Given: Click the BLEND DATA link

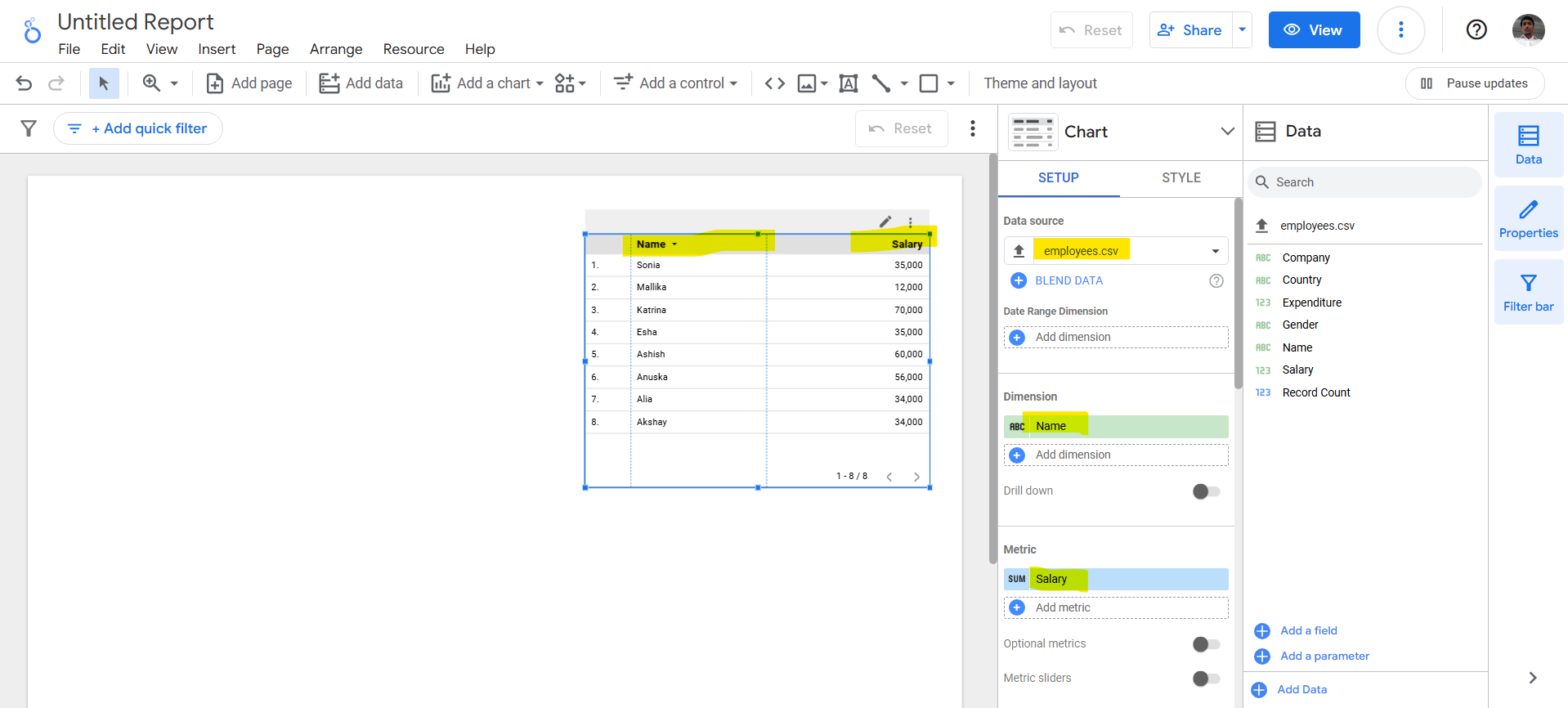Looking at the screenshot, I should (x=1068, y=280).
